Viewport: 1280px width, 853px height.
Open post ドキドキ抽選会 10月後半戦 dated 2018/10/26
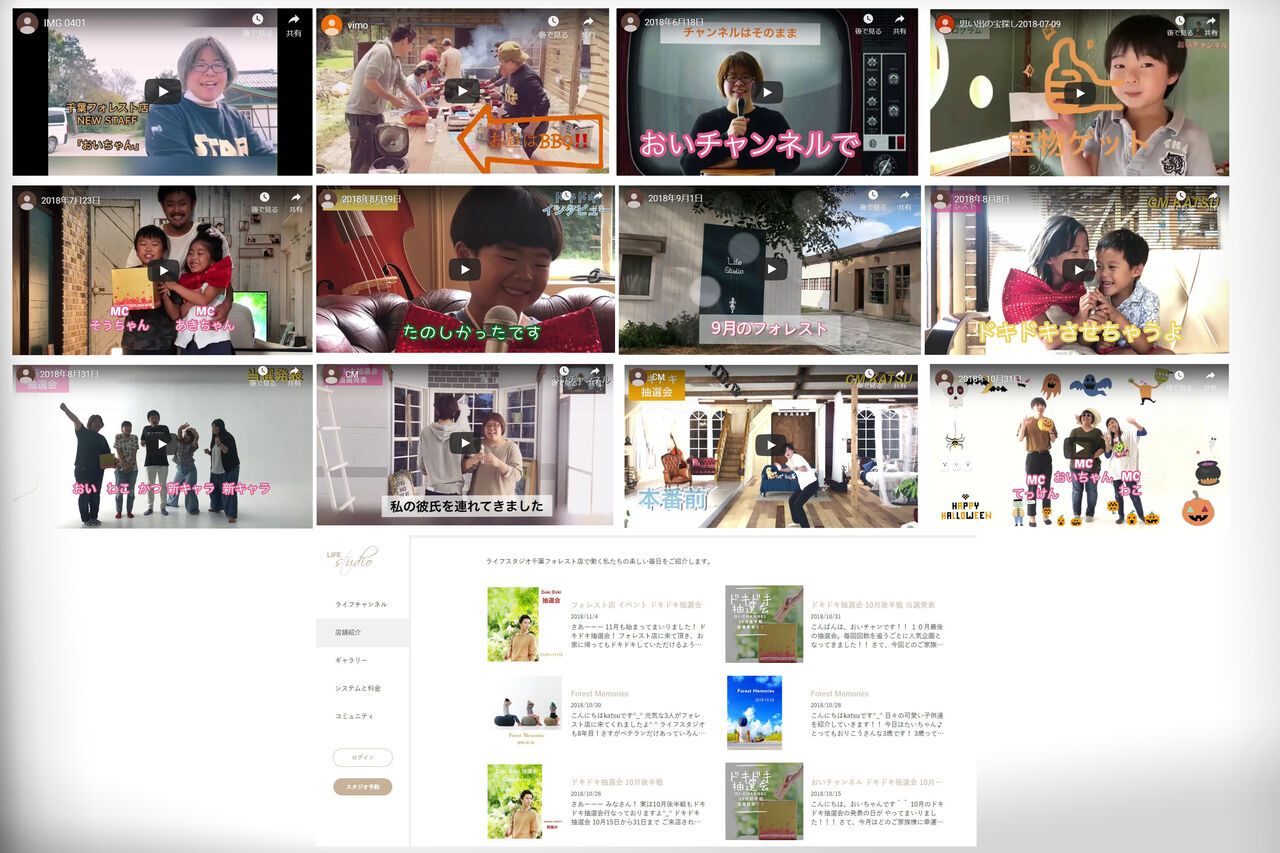pyautogui.click(x=617, y=782)
